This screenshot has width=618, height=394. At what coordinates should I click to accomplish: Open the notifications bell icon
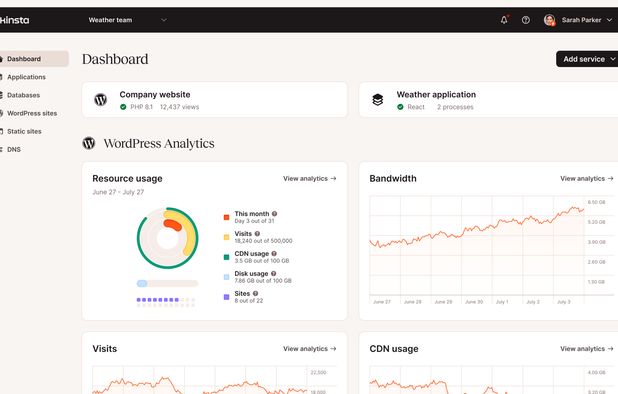504,20
